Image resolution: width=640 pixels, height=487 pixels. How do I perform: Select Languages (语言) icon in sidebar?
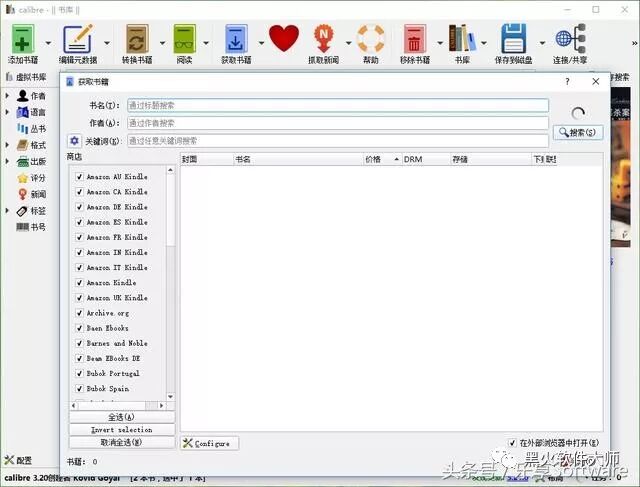point(22,112)
